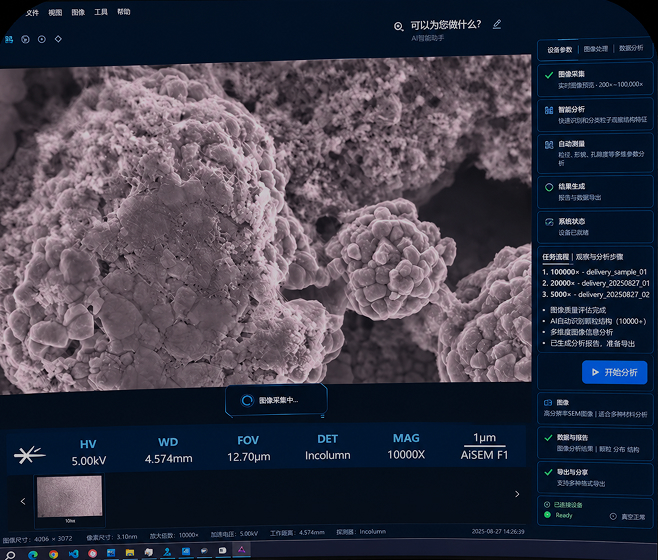Click the 多维度图像信息分析 bullet item

[x=581, y=332]
